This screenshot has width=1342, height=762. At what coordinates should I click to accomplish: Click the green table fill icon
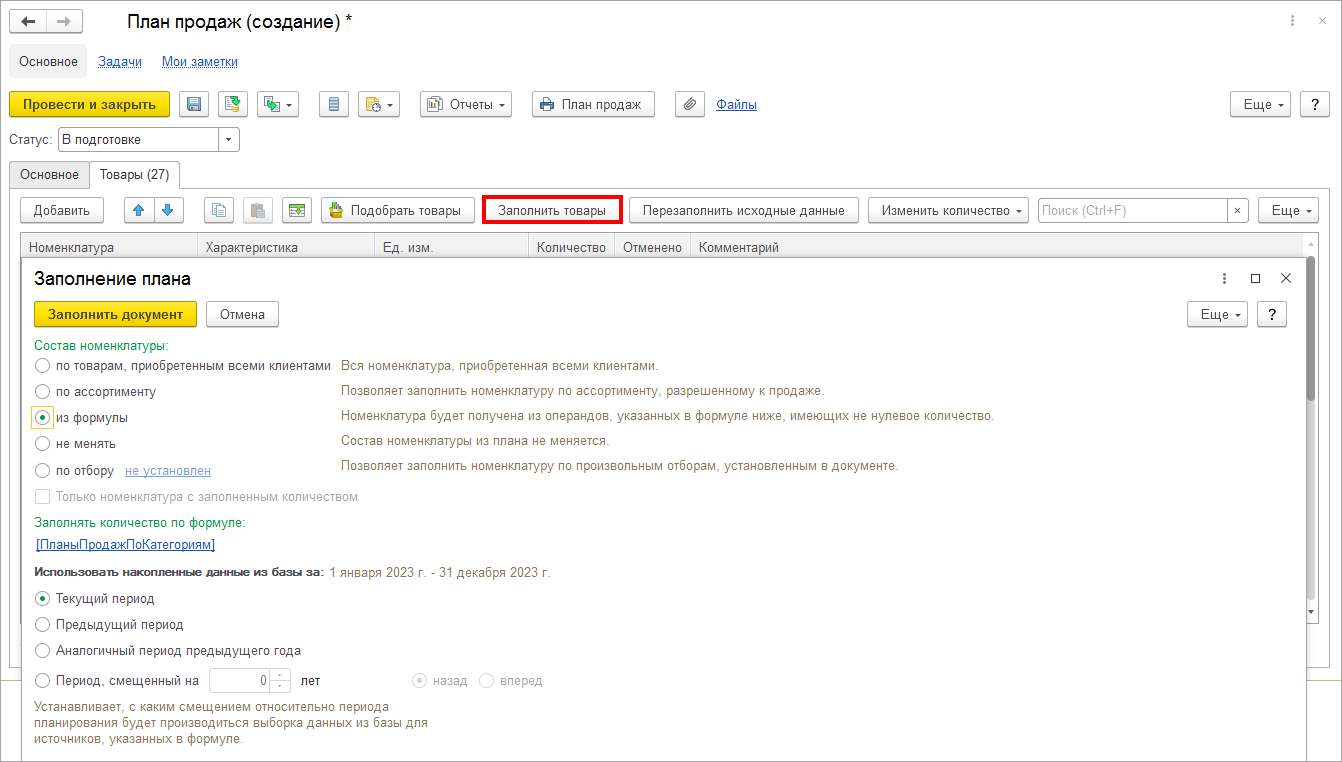coord(297,210)
